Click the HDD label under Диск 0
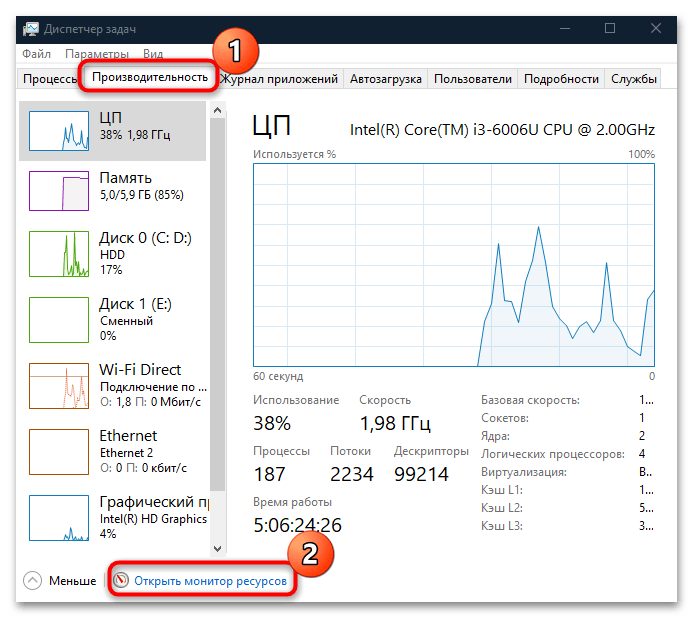 pos(112,255)
